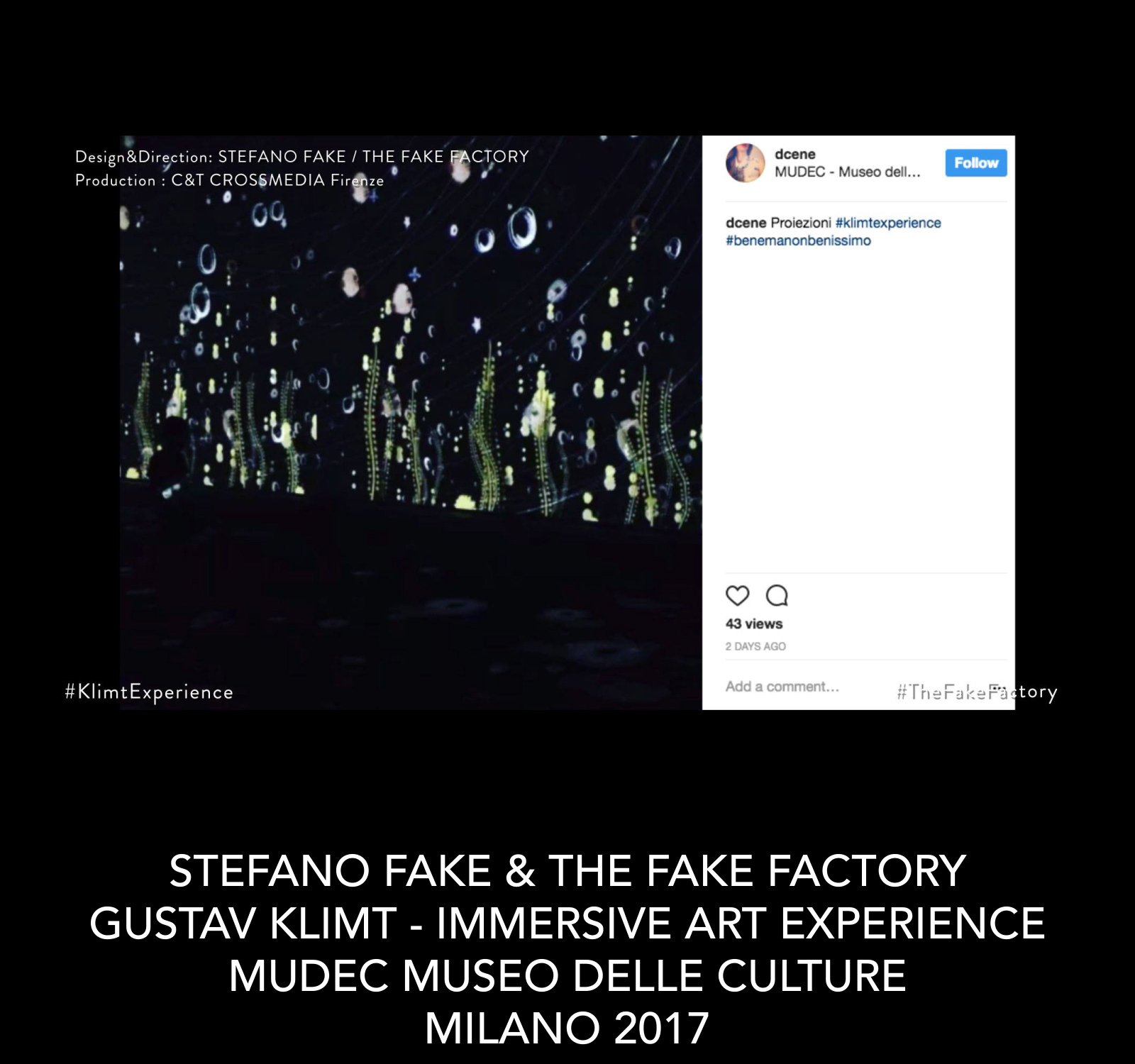This screenshot has width=1135, height=1064.
Task: Click the Production C&T CROSSMEDIA credit
Action: (x=229, y=180)
